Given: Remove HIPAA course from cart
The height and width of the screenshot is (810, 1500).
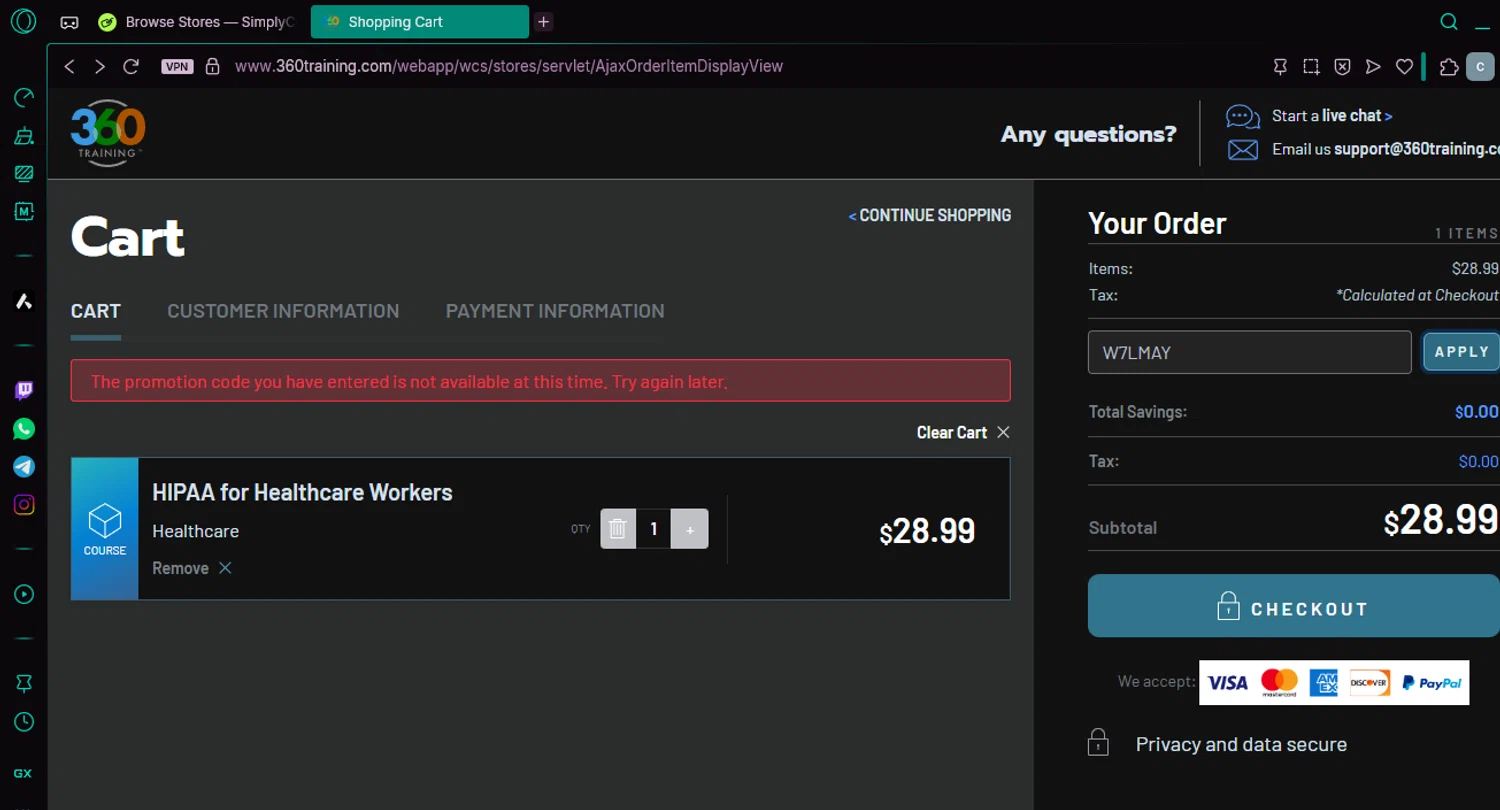Looking at the screenshot, I should pyautogui.click(x=192, y=568).
